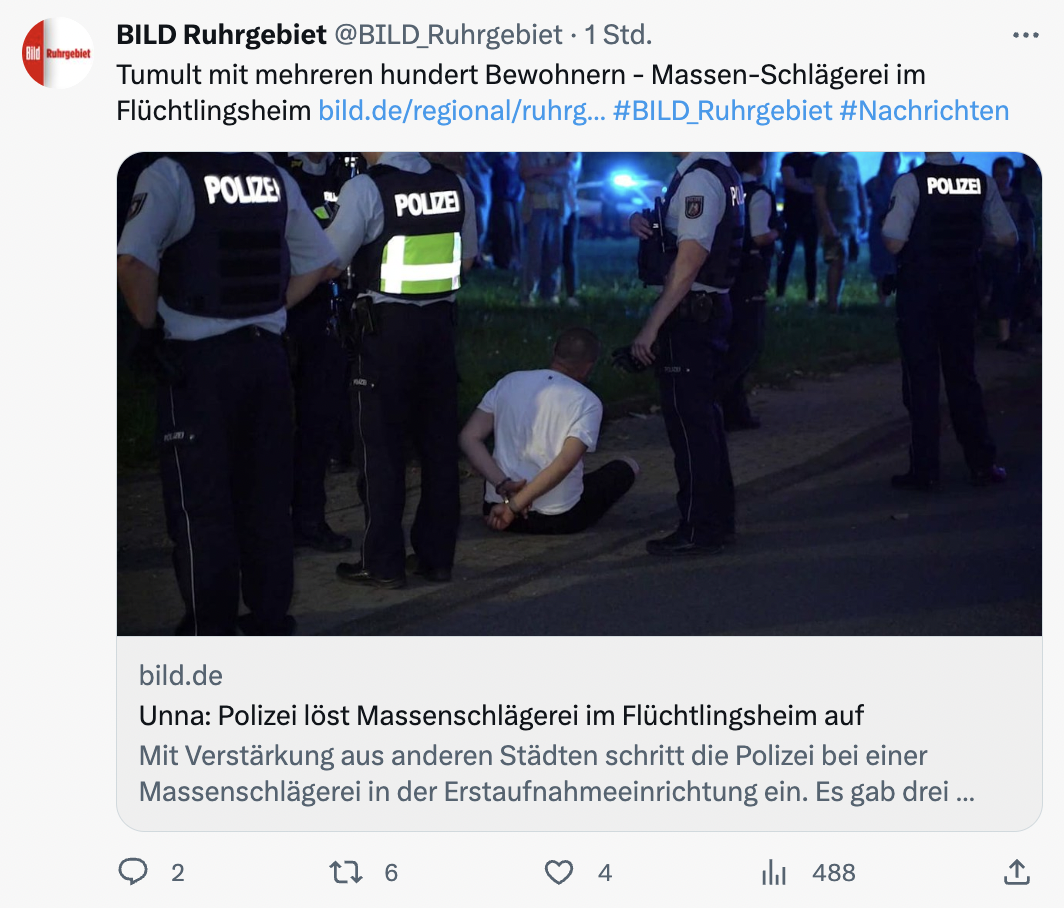Click the share upload icon
1064x908 pixels.
click(x=1016, y=872)
